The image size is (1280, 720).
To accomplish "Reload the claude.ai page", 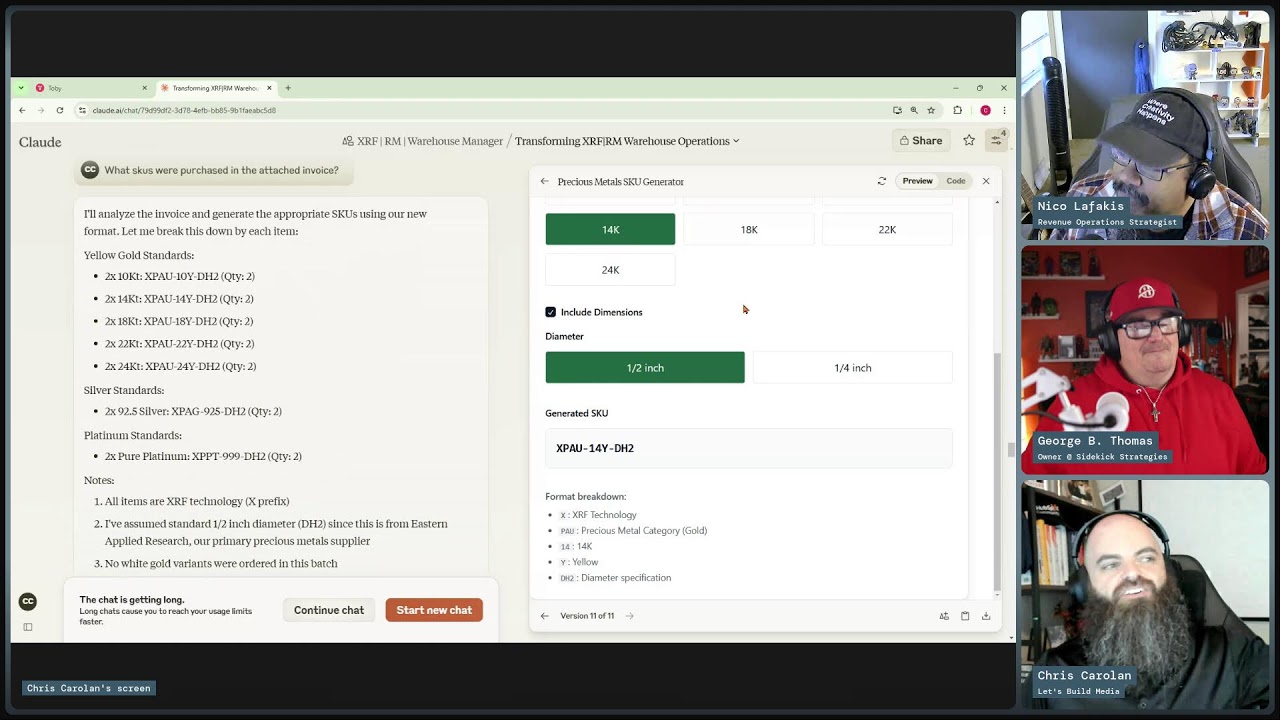I will tap(60, 110).
